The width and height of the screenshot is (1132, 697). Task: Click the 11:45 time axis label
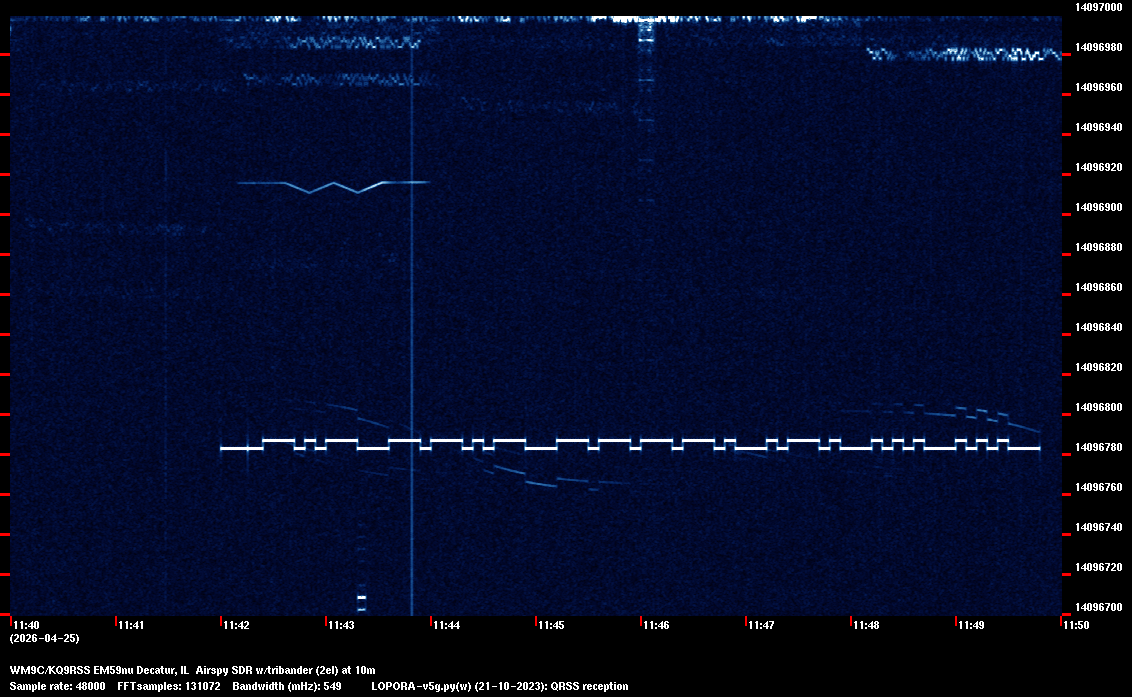coord(552,625)
